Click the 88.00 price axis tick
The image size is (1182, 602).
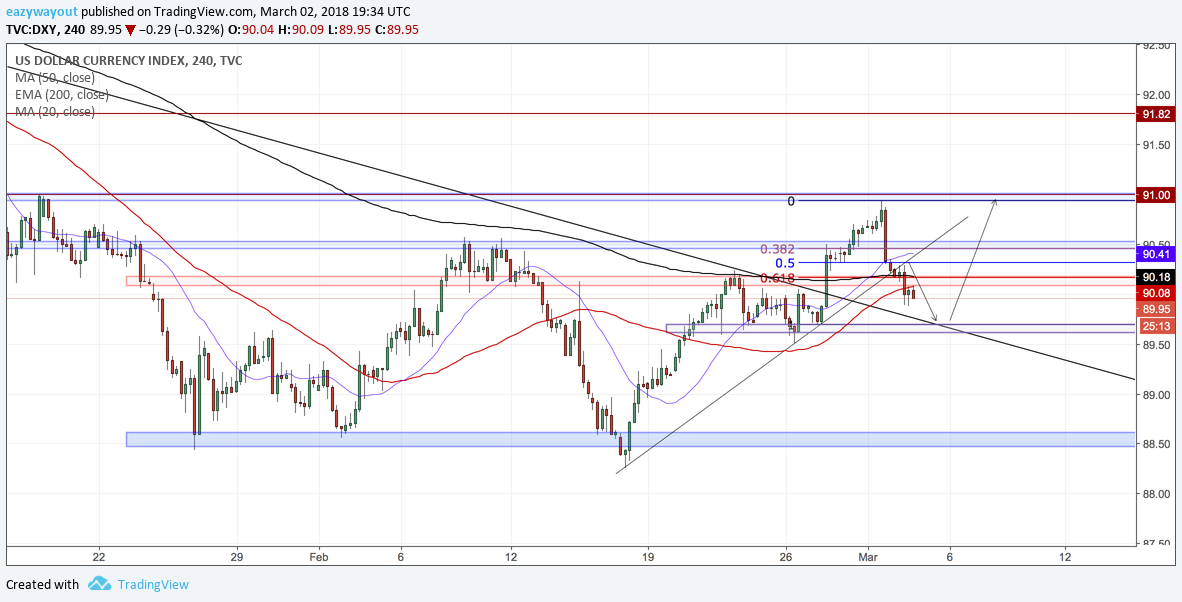pyautogui.click(x=1158, y=494)
